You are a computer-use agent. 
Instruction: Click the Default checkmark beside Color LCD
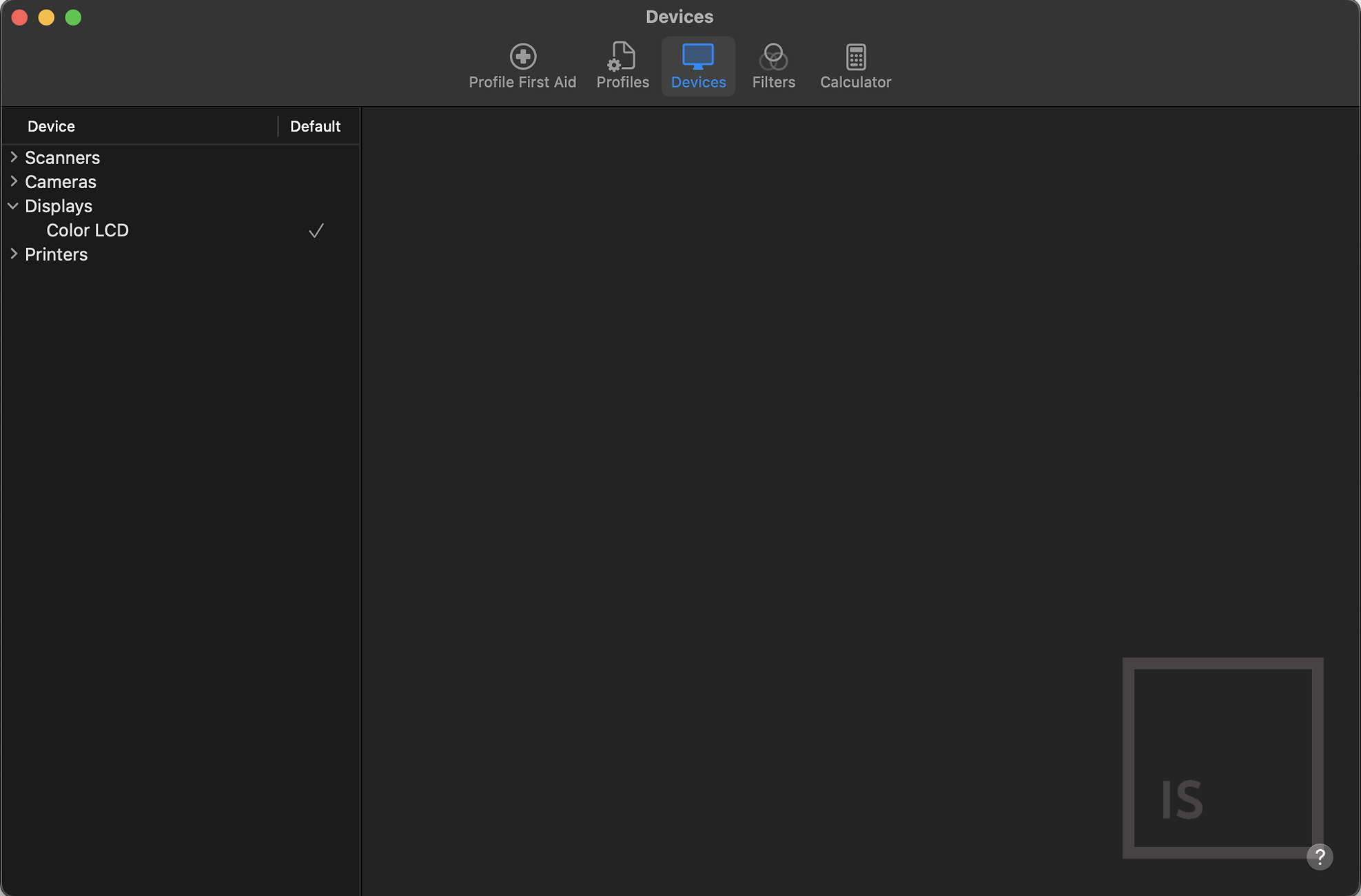[x=316, y=230]
